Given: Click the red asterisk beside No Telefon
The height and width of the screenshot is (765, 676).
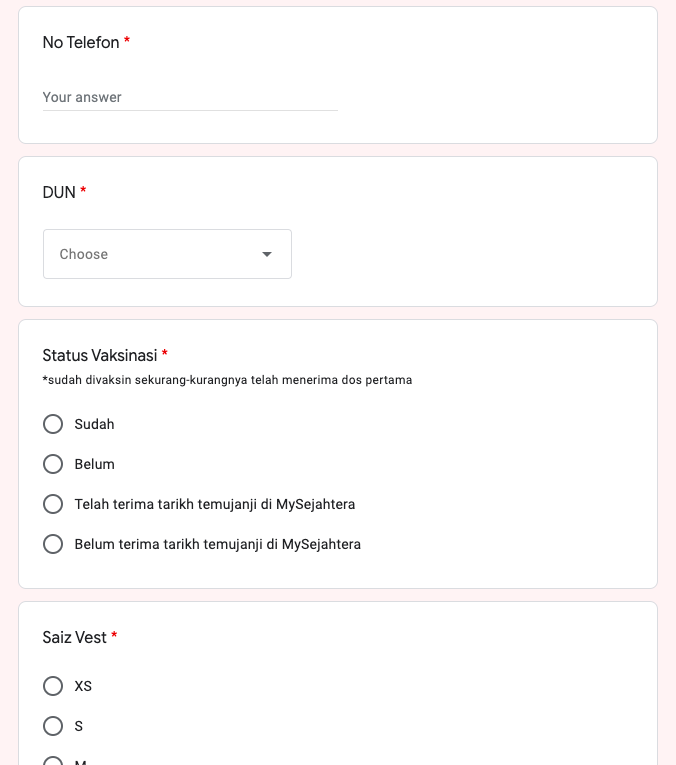Looking at the screenshot, I should click(x=127, y=42).
